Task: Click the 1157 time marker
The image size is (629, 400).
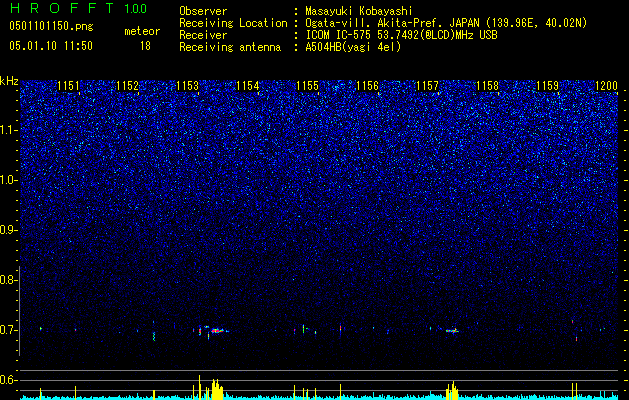Action: tap(428, 86)
